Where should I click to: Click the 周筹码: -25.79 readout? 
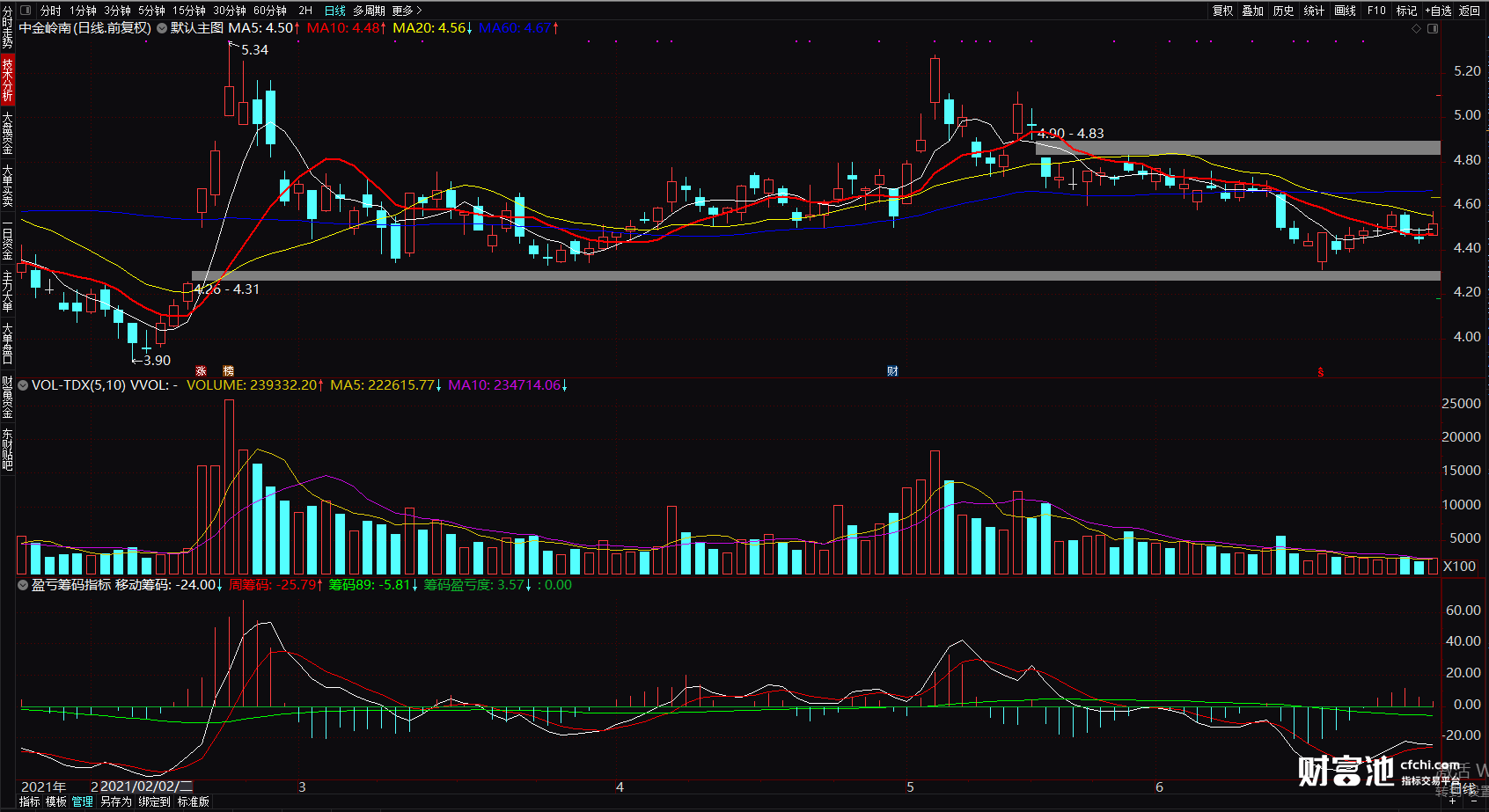click(275, 584)
